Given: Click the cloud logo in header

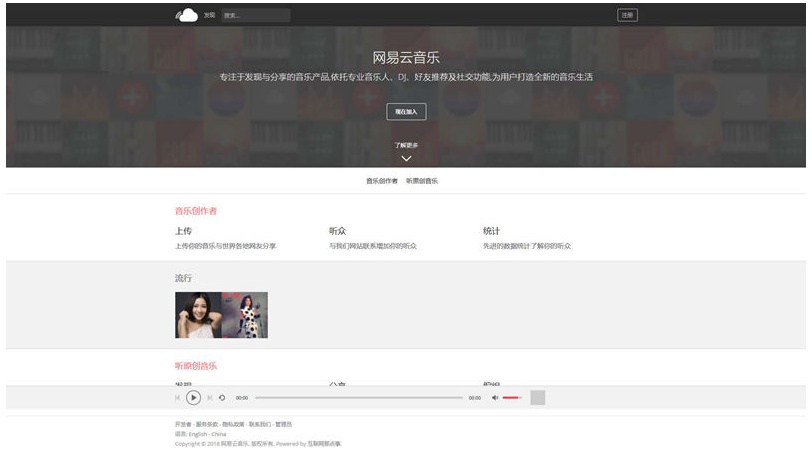Looking at the screenshot, I should pos(186,15).
